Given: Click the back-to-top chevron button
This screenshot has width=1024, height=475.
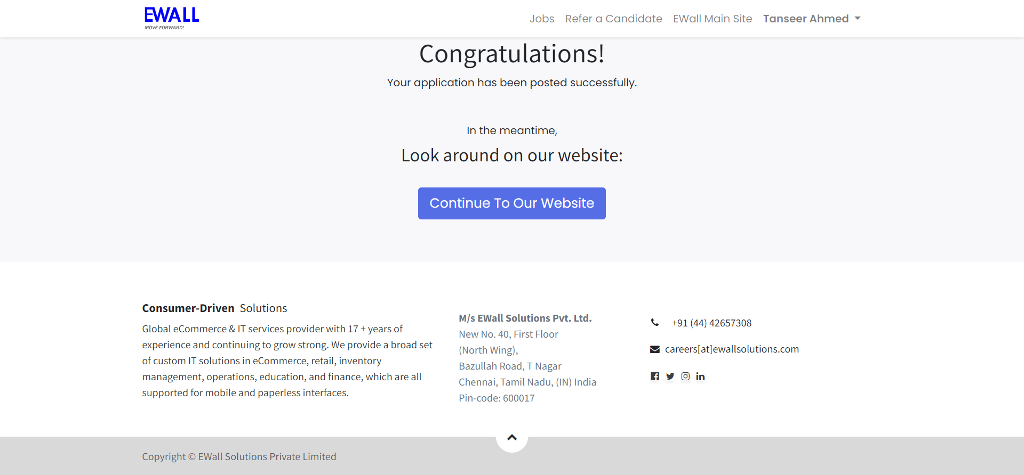Looking at the screenshot, I should [x=512, y=437].
